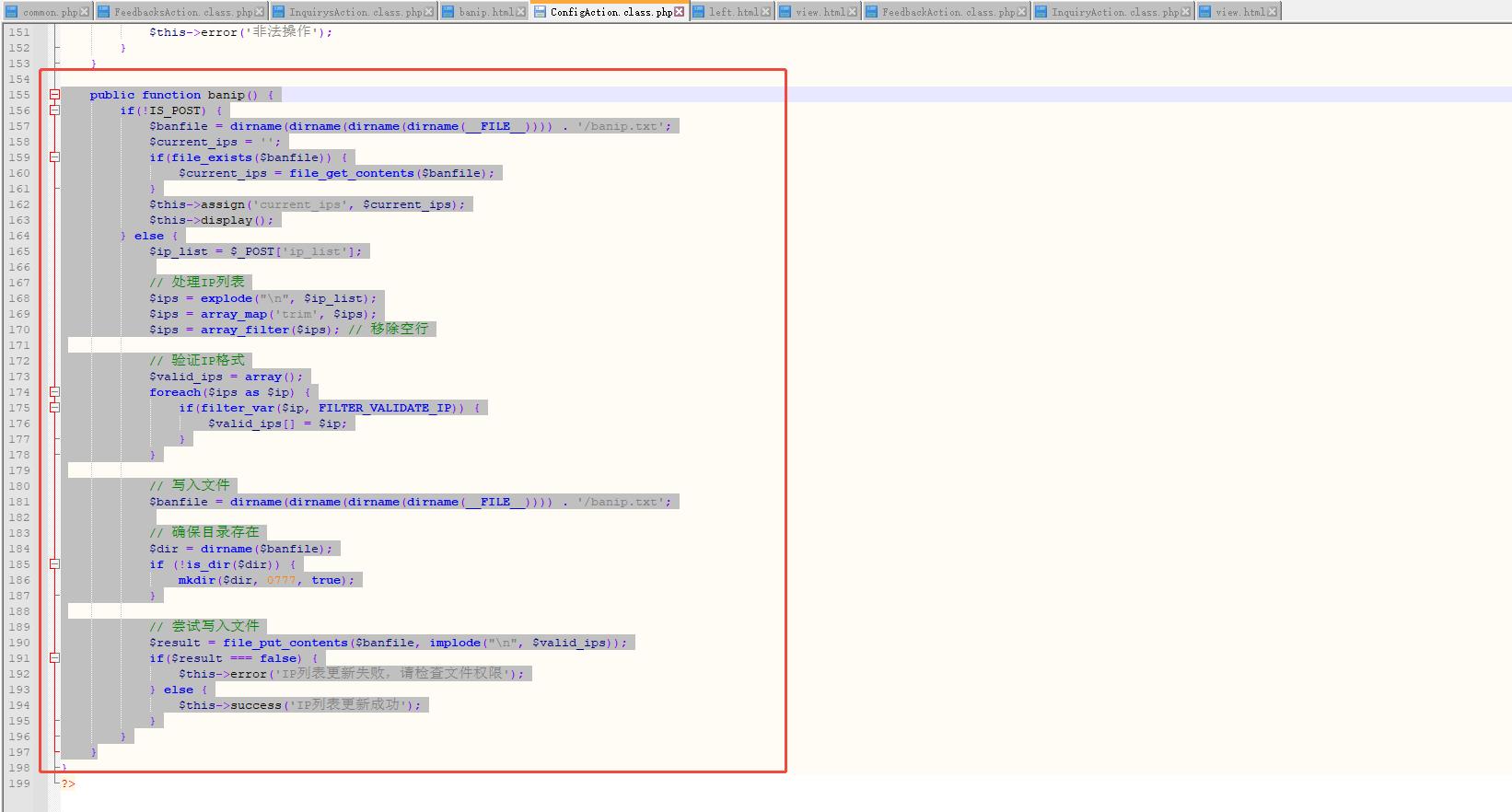The height and width of the screenshot is (812, 1512).
Task: Collapse the $result === false block at line 191
Action: point(55,658)
